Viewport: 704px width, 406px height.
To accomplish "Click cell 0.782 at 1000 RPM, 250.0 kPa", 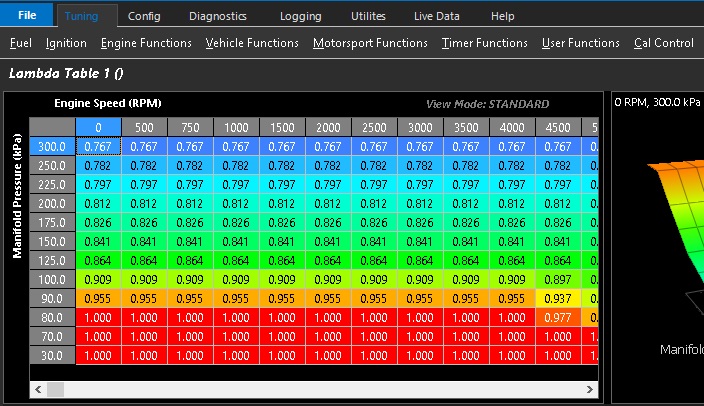I will tap(236, 166).
